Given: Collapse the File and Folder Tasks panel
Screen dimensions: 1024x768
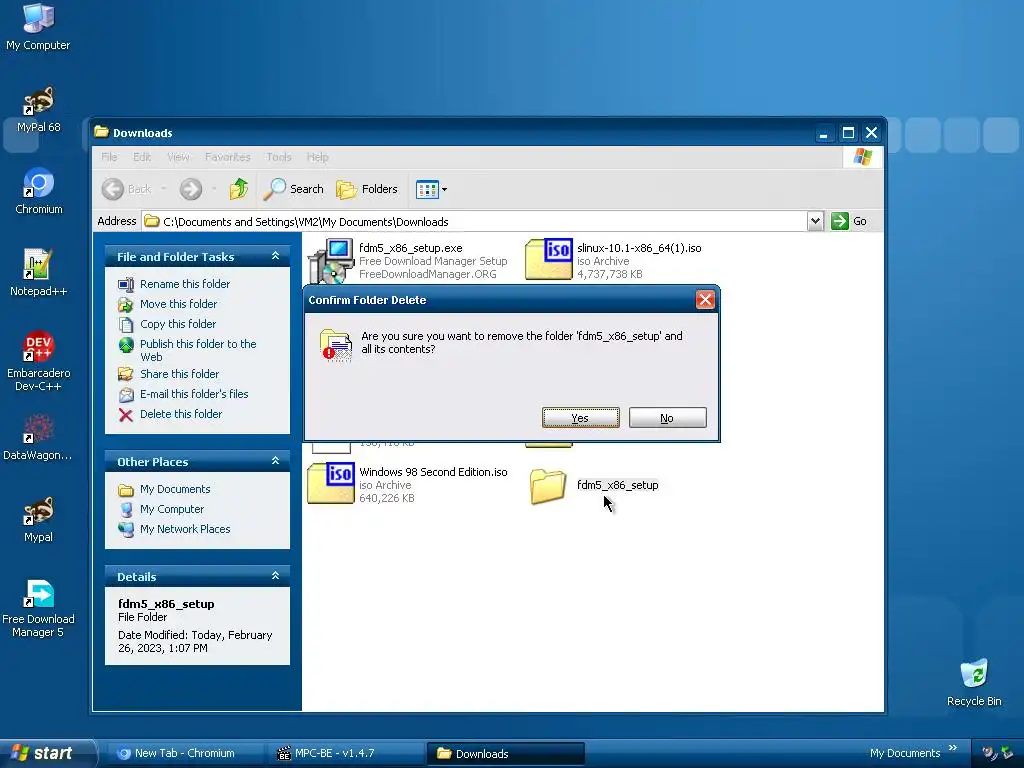Looking at the screenshot, I should click(275, 256).
